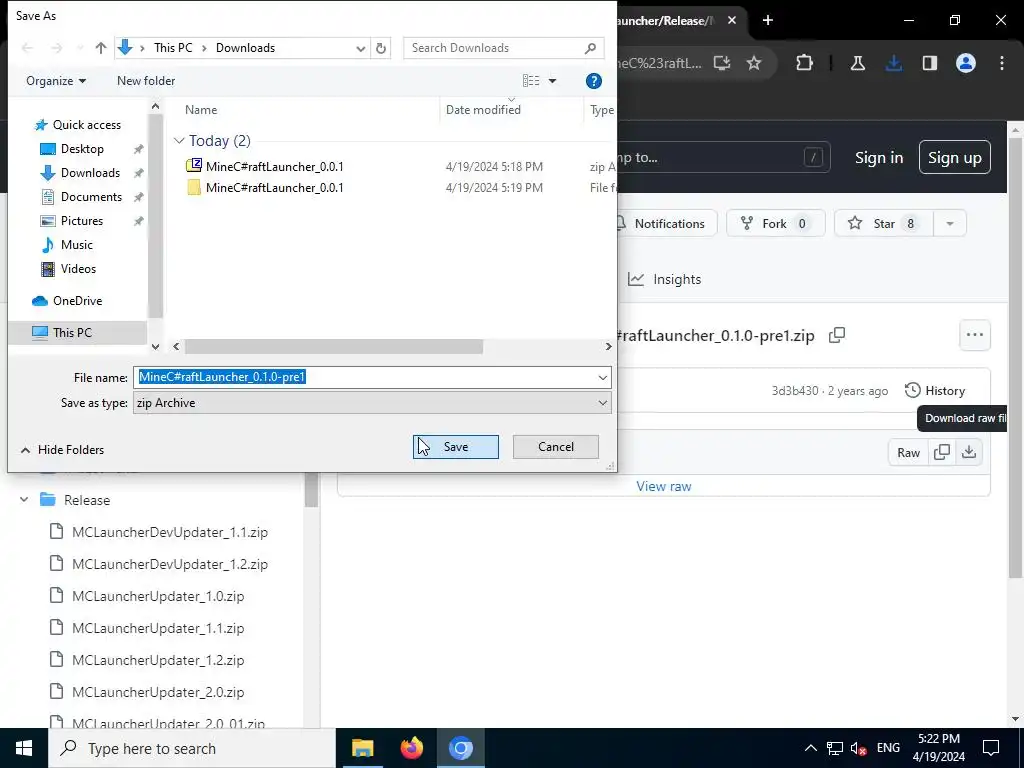Copy raw file icon
This screenshot has height=768, width=1024.
coord(942,453)
